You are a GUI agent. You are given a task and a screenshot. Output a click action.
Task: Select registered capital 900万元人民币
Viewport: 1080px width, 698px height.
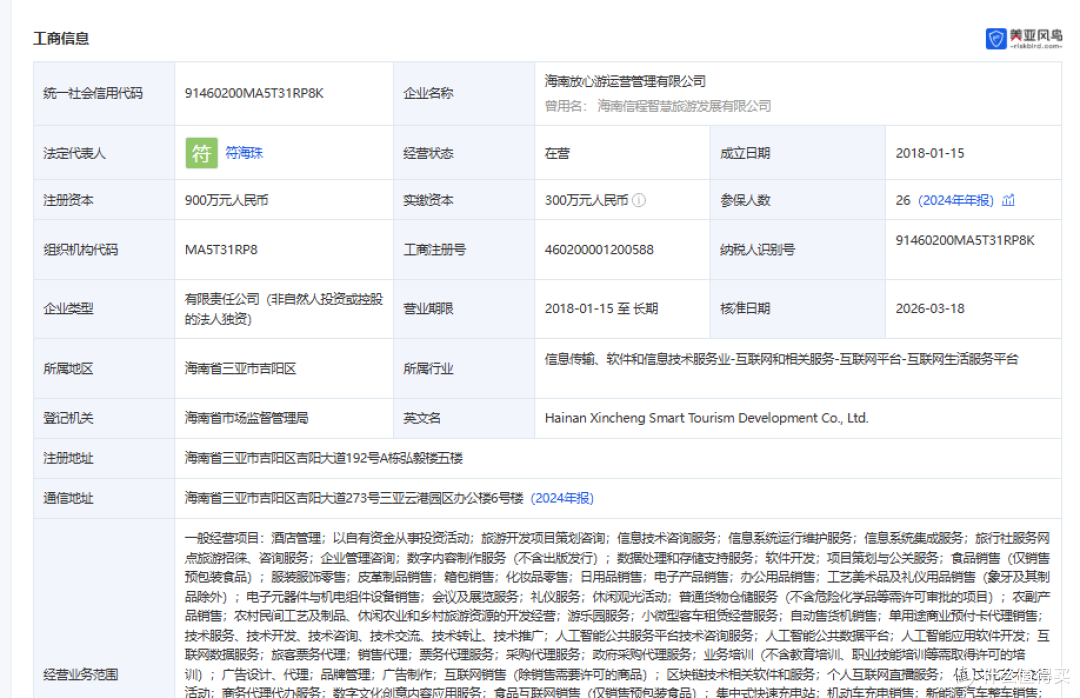(227, 201)
